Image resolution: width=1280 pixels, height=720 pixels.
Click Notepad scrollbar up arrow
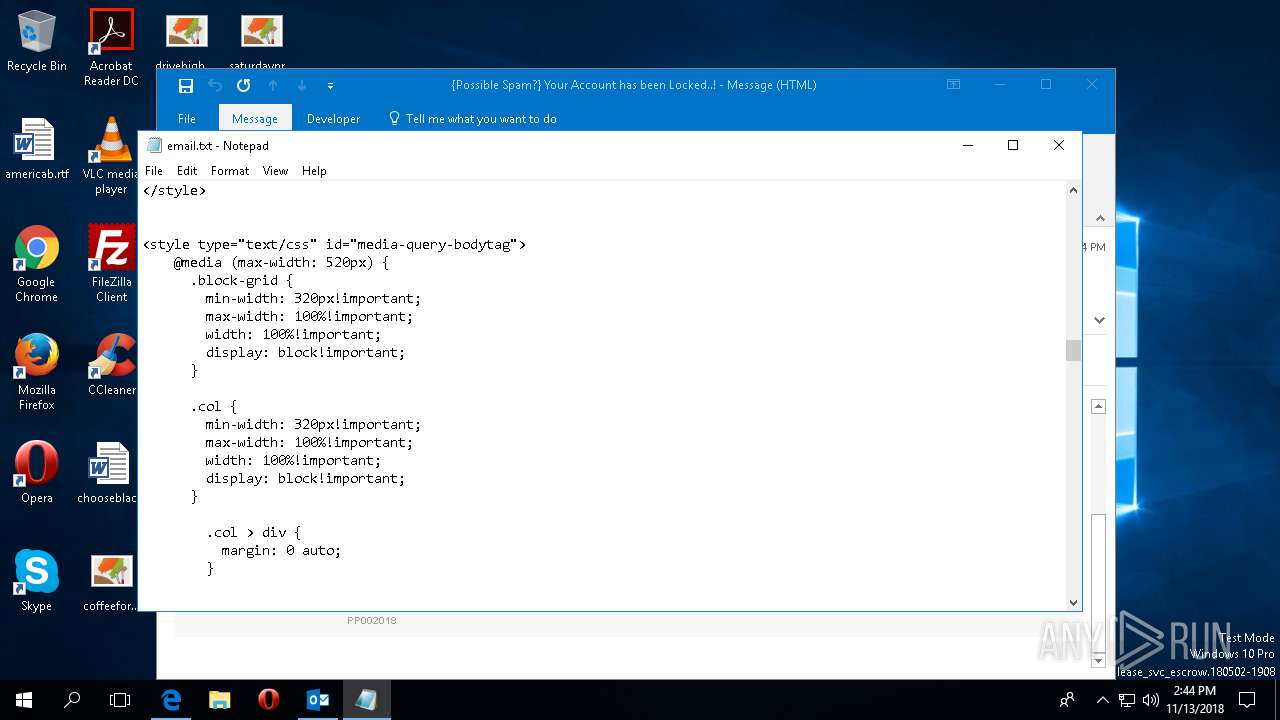coord(1073,190)
